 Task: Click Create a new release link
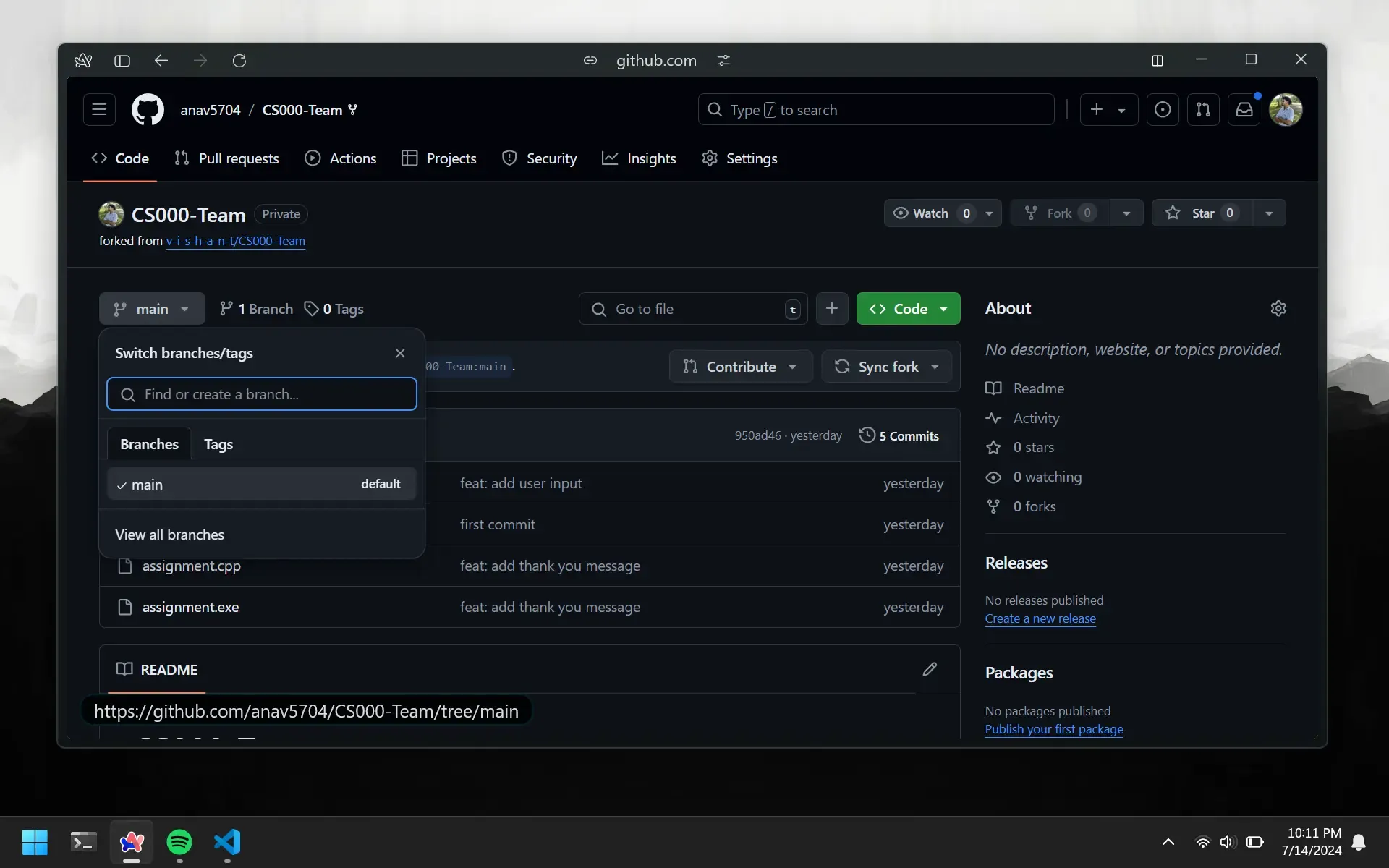point(1040,618)
